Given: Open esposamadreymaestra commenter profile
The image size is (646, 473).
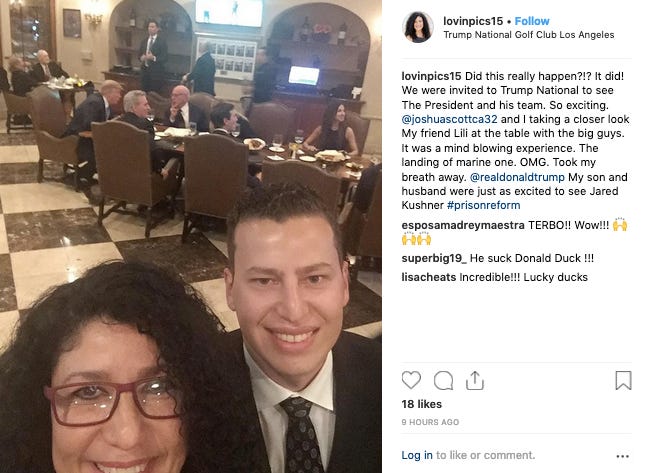Looking at the screenshot, I should point(463,225).
